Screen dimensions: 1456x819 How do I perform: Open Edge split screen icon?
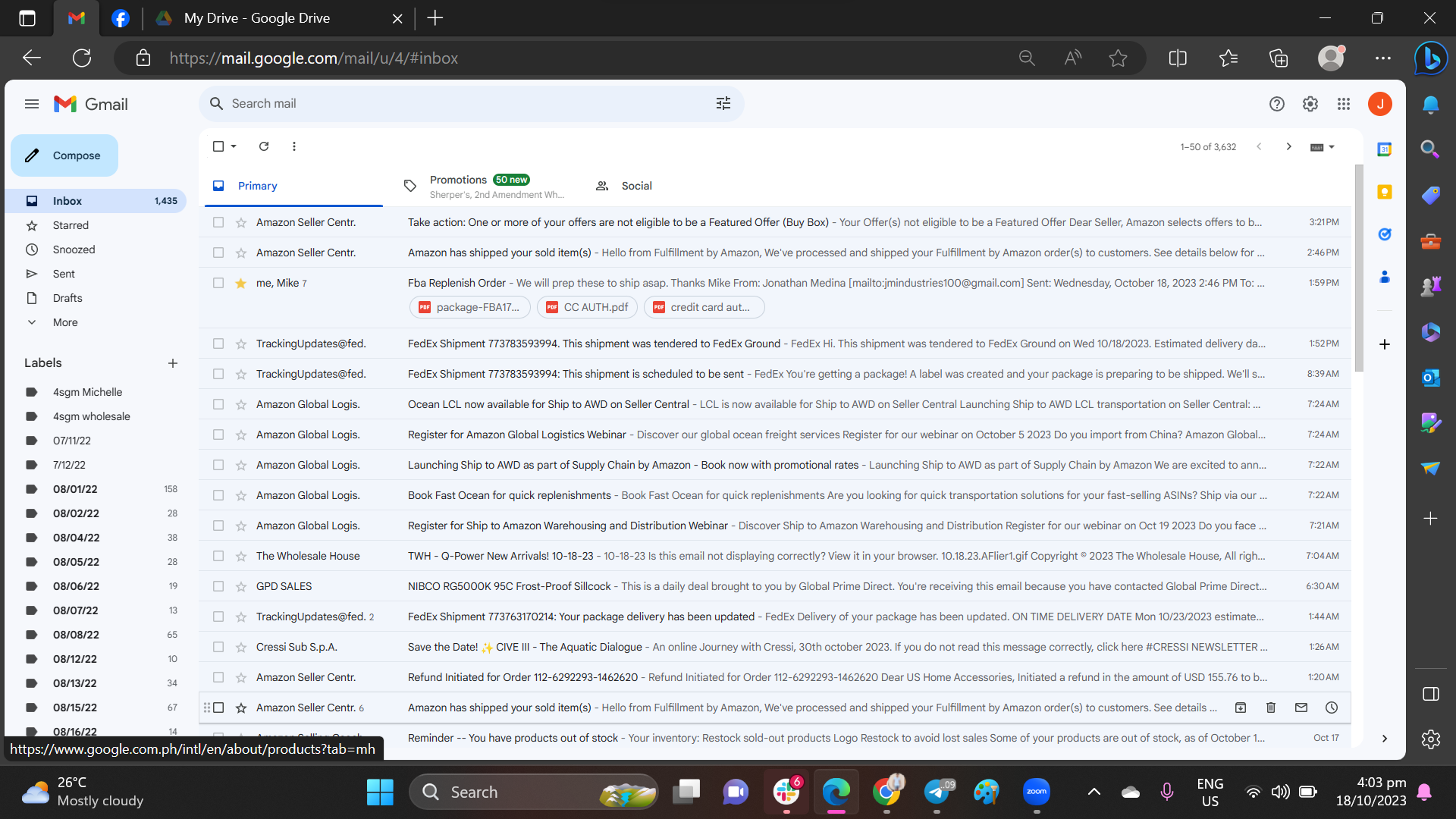1178,58
